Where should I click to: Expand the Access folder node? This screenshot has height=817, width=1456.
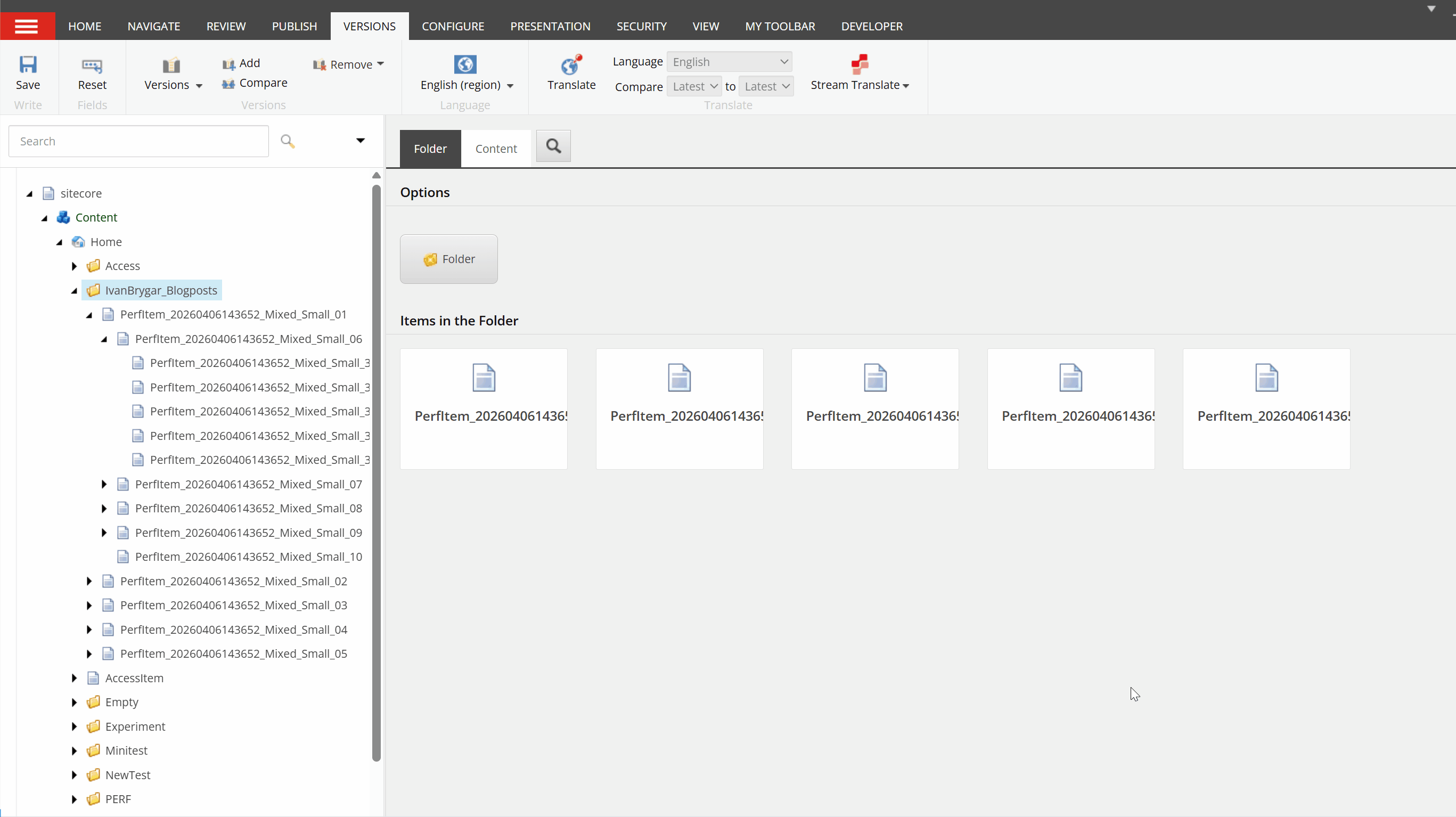(x=74, y=266)
